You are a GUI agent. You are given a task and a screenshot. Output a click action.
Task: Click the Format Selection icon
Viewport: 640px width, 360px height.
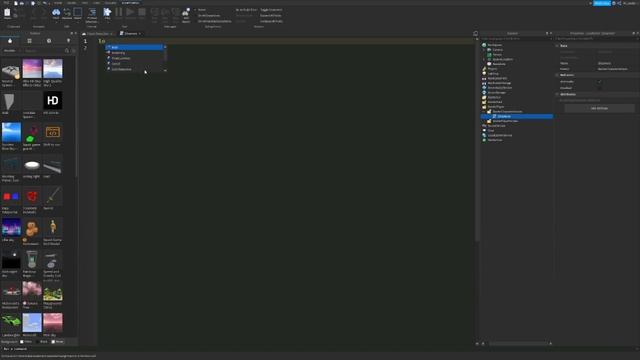(x=92, y=12)
